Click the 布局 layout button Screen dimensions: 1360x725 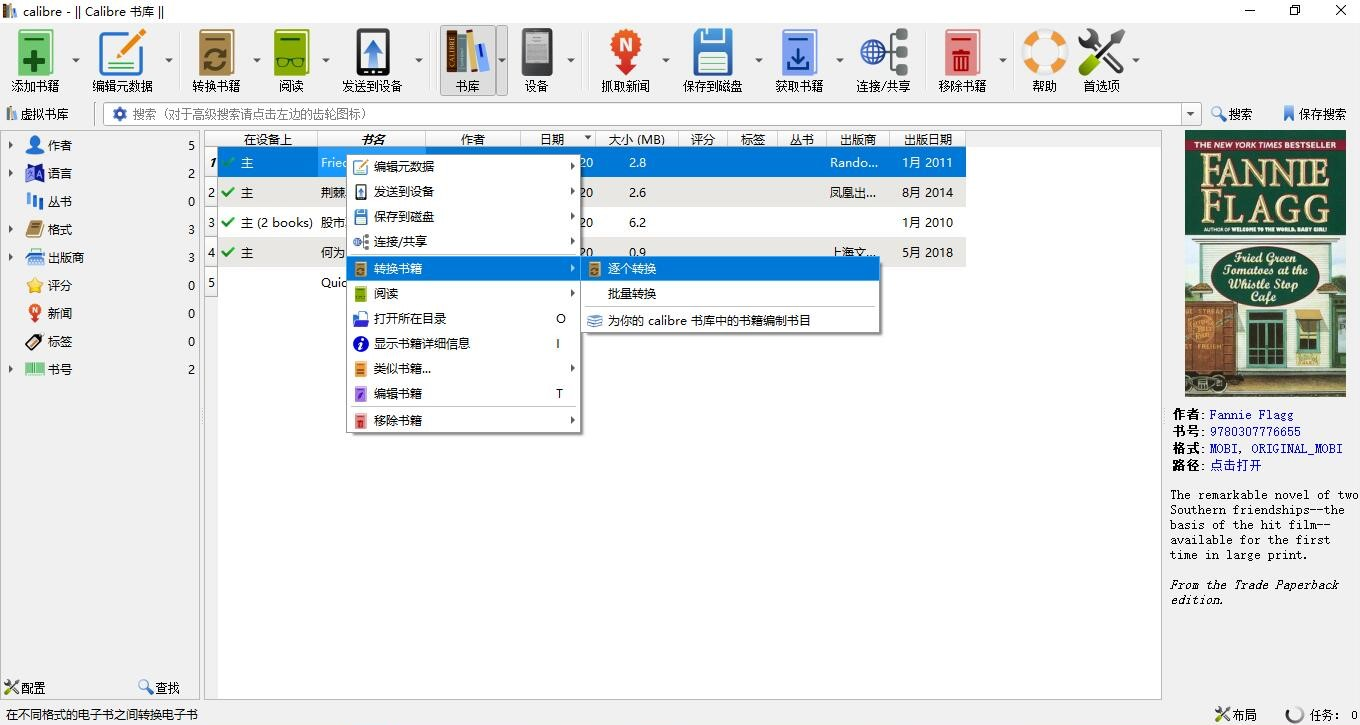tap(1236, 714)
